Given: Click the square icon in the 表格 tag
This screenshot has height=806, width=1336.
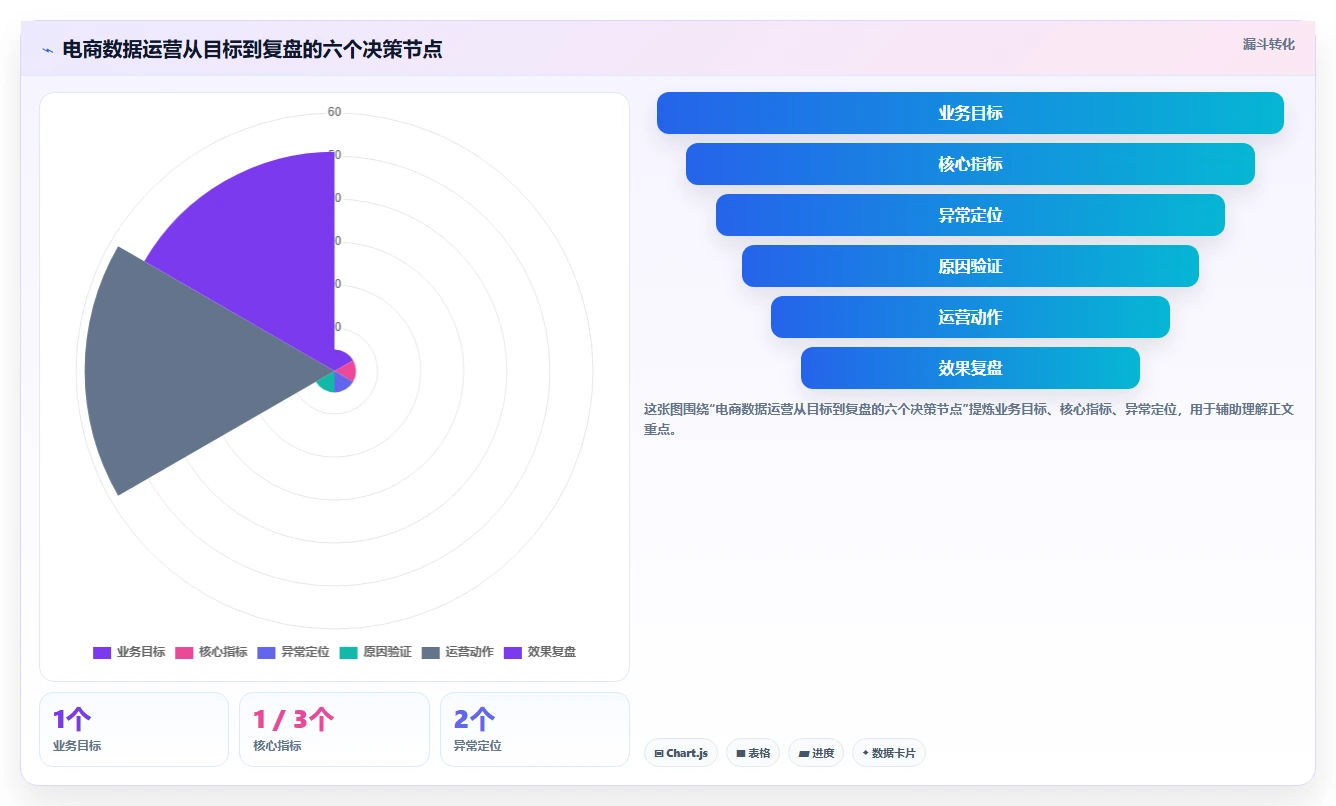Looking at the screenshot, I should pos(741,753).
